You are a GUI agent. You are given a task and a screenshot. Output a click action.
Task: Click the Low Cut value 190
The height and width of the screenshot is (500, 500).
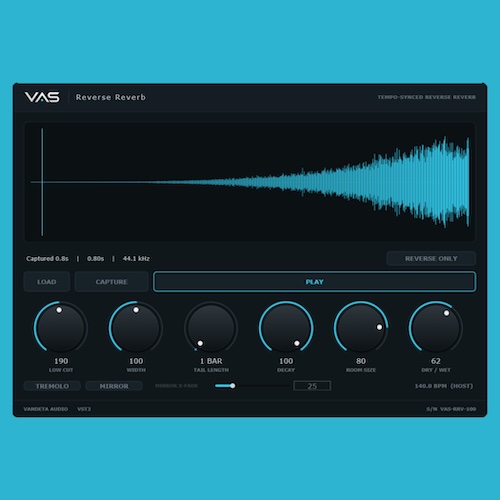[x=61, y=361]
